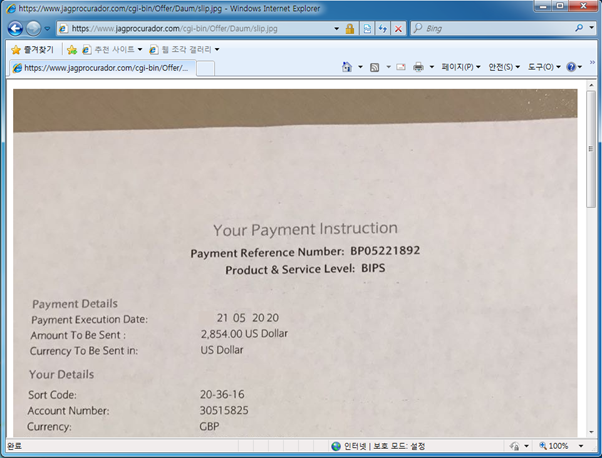This screenshot has height=458, width=602.
Task: Click the vertical scrollbar up arrow
Action: tap(591, 85)
